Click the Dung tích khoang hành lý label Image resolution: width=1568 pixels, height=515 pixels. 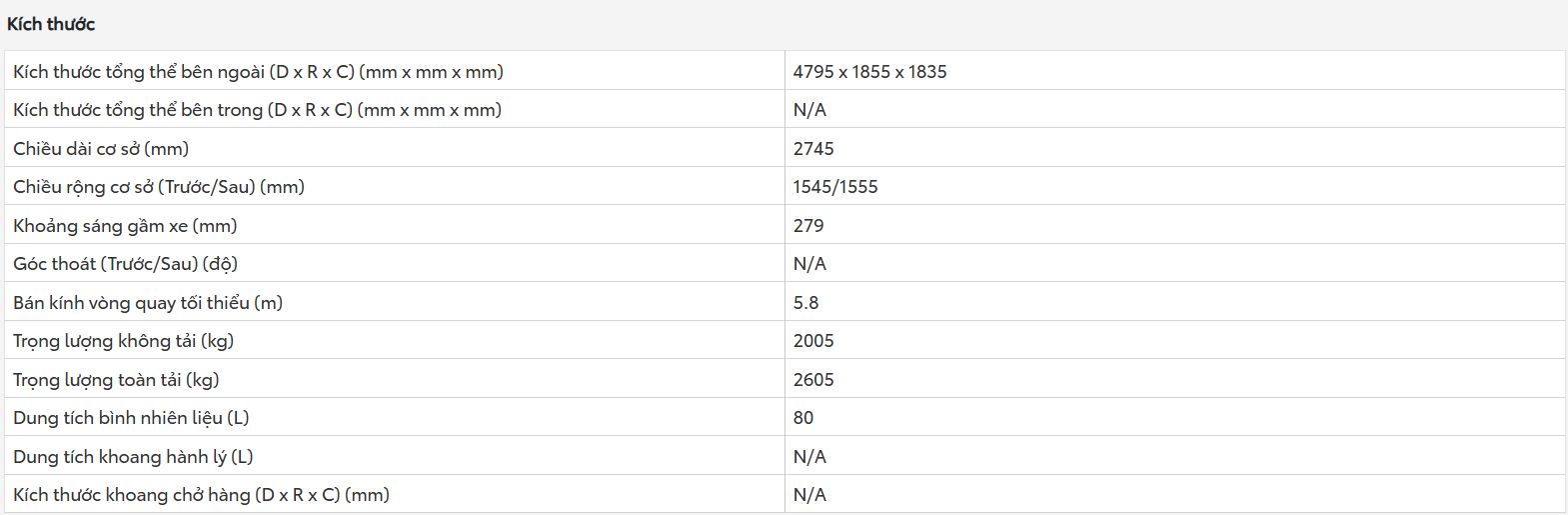click(133, 457)
